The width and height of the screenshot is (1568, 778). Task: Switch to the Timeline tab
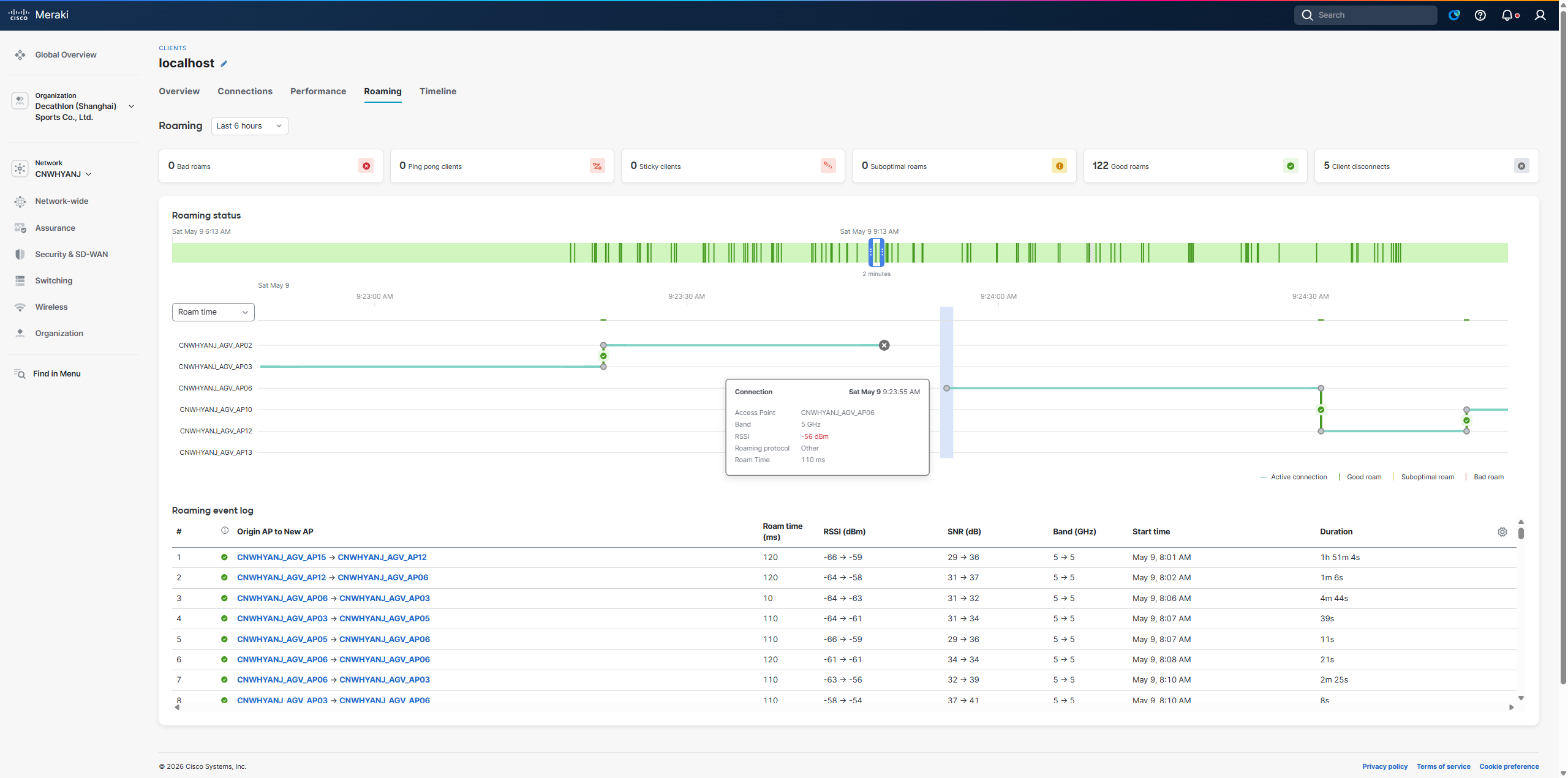click(x=438, y=91)
